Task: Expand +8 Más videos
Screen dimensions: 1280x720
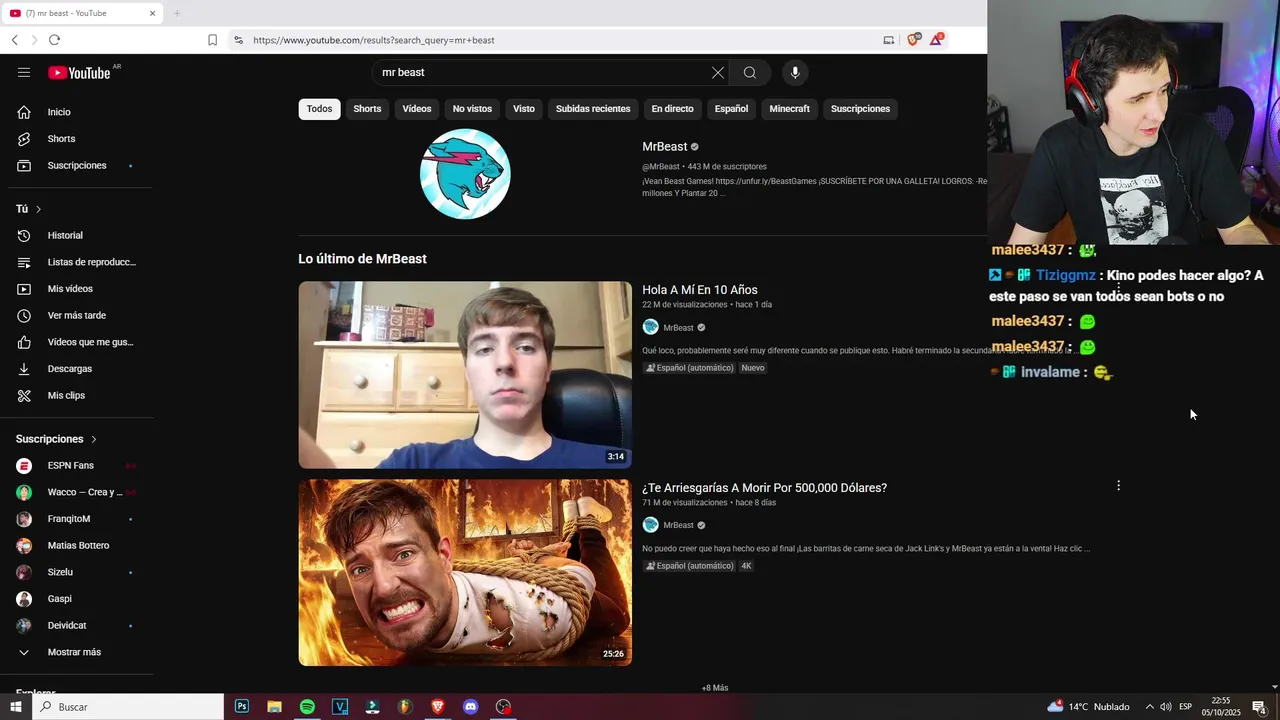Action: [x=715, y=688]
